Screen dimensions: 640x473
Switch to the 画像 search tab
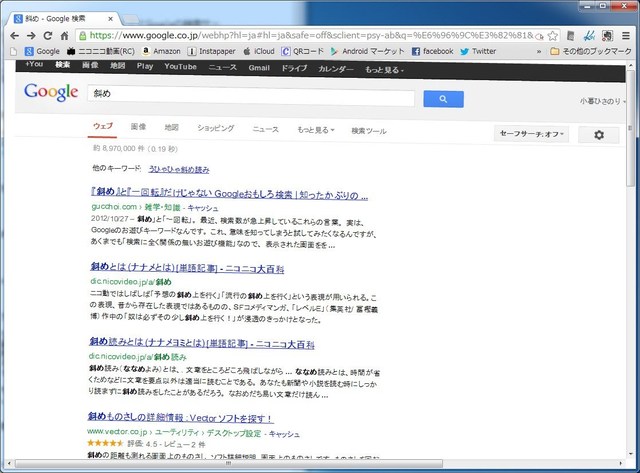(x=138, y=128)
